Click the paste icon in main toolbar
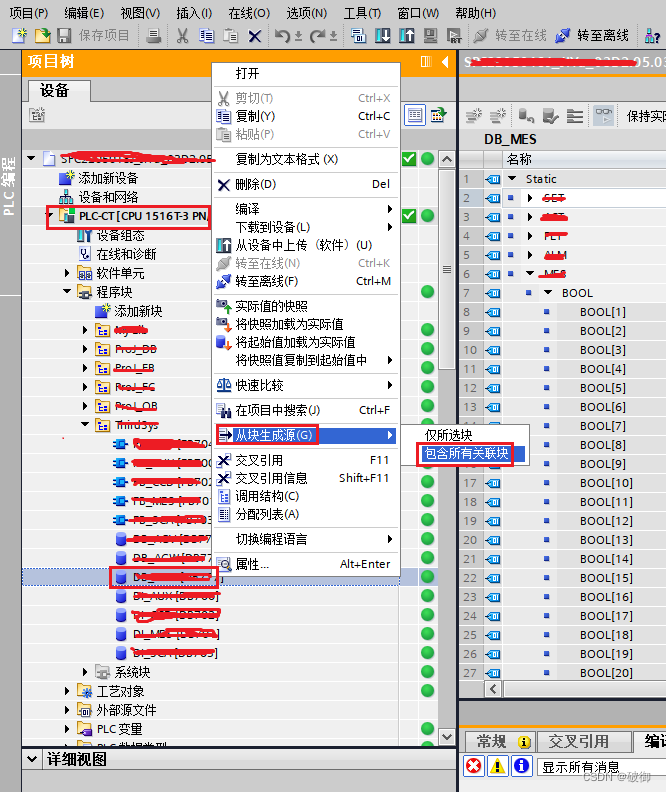This screenshot has height=792, width=666. click(230, 35)
